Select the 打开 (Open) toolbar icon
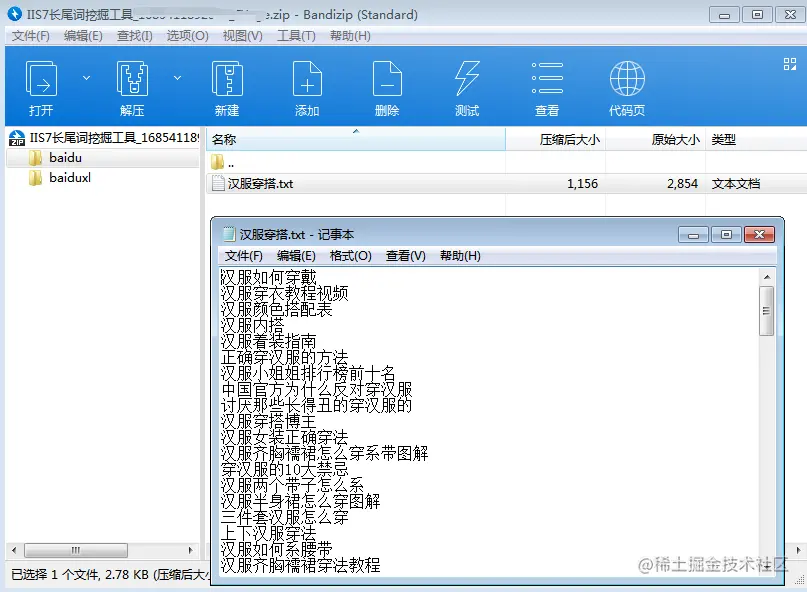This screenshot has width=807, height=592. pyautogui.click(x=40, y=86)
